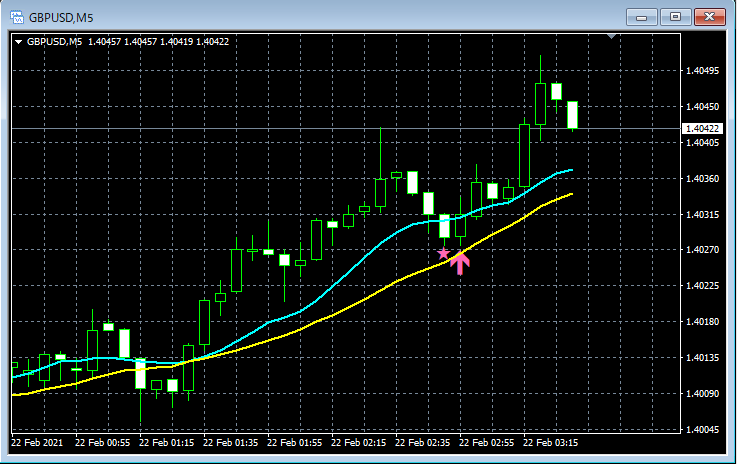Click the 1.40270 price scale label

(702, 250)
